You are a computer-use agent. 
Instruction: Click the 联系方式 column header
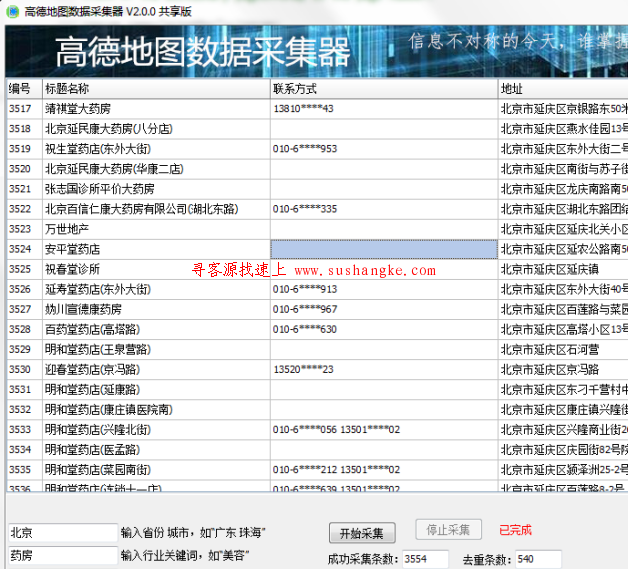pyautogui.click(x=384, y=89)
